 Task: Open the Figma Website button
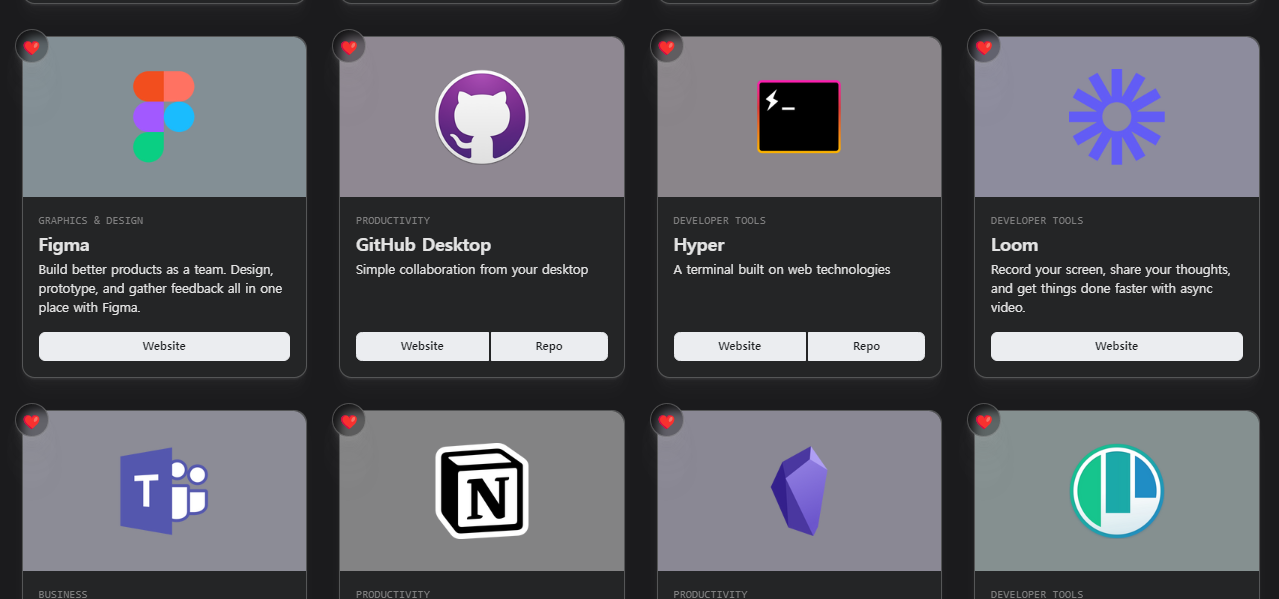[x=164, y=346]
